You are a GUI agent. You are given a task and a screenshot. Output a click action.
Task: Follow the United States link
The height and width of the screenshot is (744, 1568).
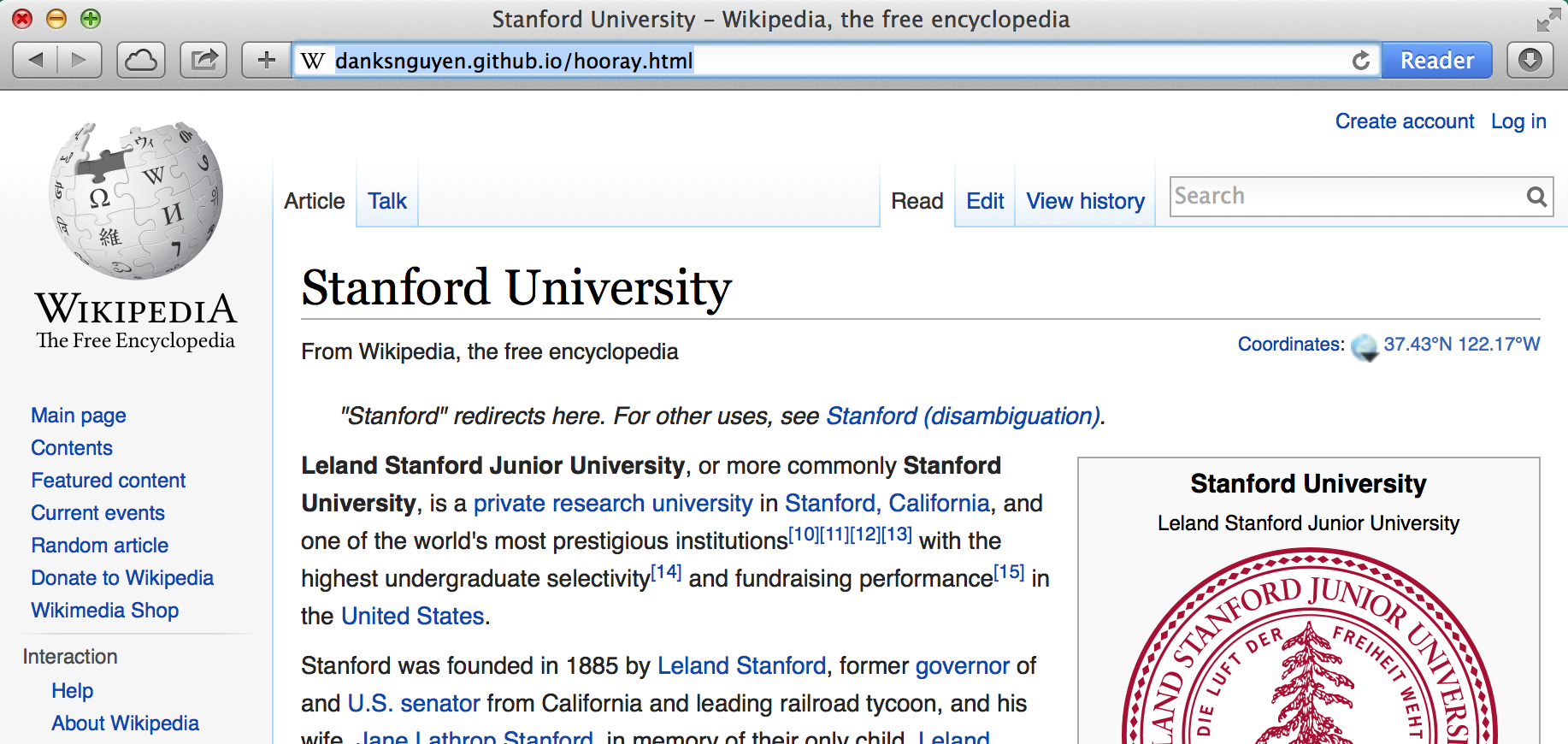pyautogui.click(x=413, y=617)
